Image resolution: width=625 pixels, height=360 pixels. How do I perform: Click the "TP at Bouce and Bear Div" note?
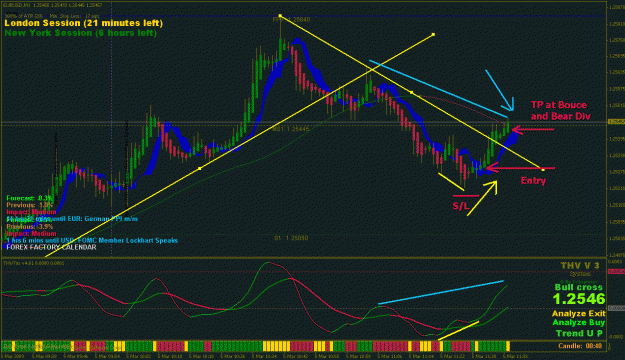click(x=560, y=110)
